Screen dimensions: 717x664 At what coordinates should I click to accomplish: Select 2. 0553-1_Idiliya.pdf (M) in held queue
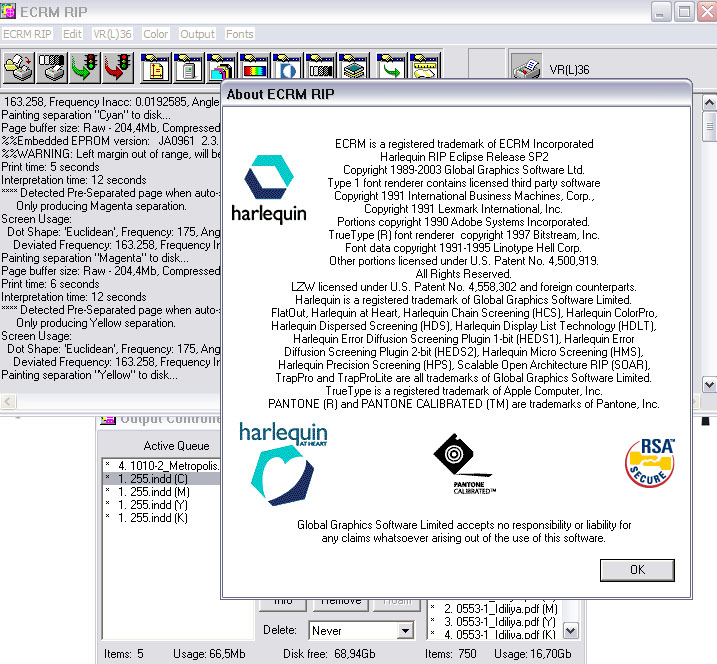(x=495, y=609)
